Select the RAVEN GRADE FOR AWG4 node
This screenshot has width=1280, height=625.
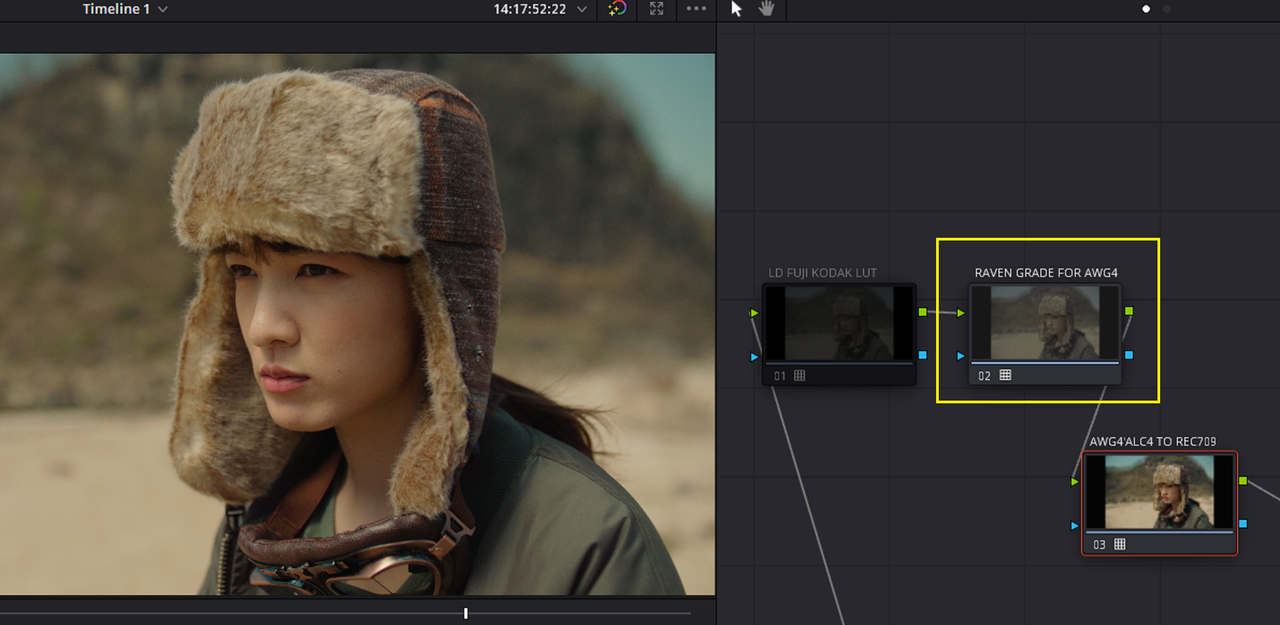pos(1045,334)
